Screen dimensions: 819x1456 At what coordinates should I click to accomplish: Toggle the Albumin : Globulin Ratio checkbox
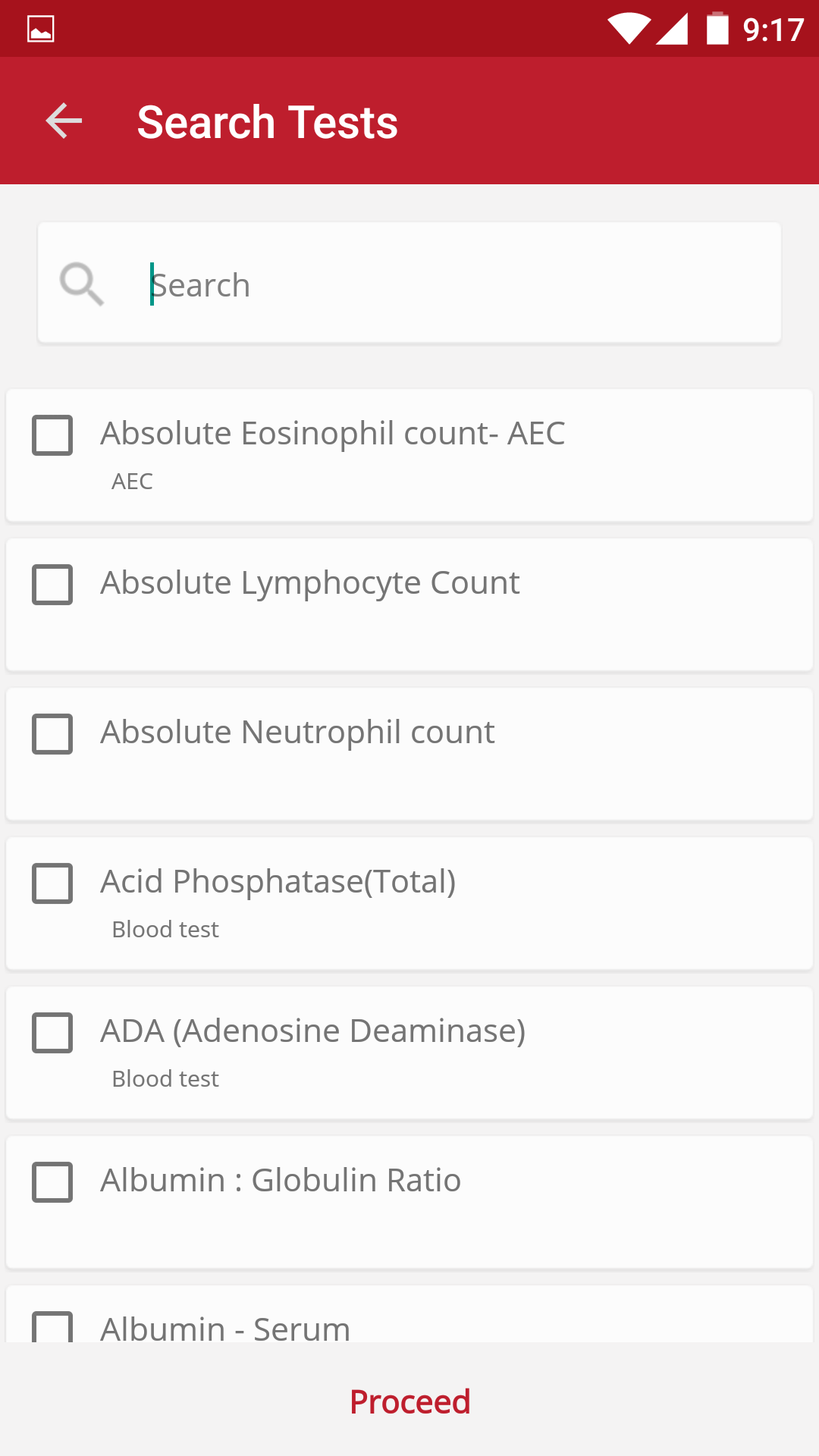(52, 1182)
